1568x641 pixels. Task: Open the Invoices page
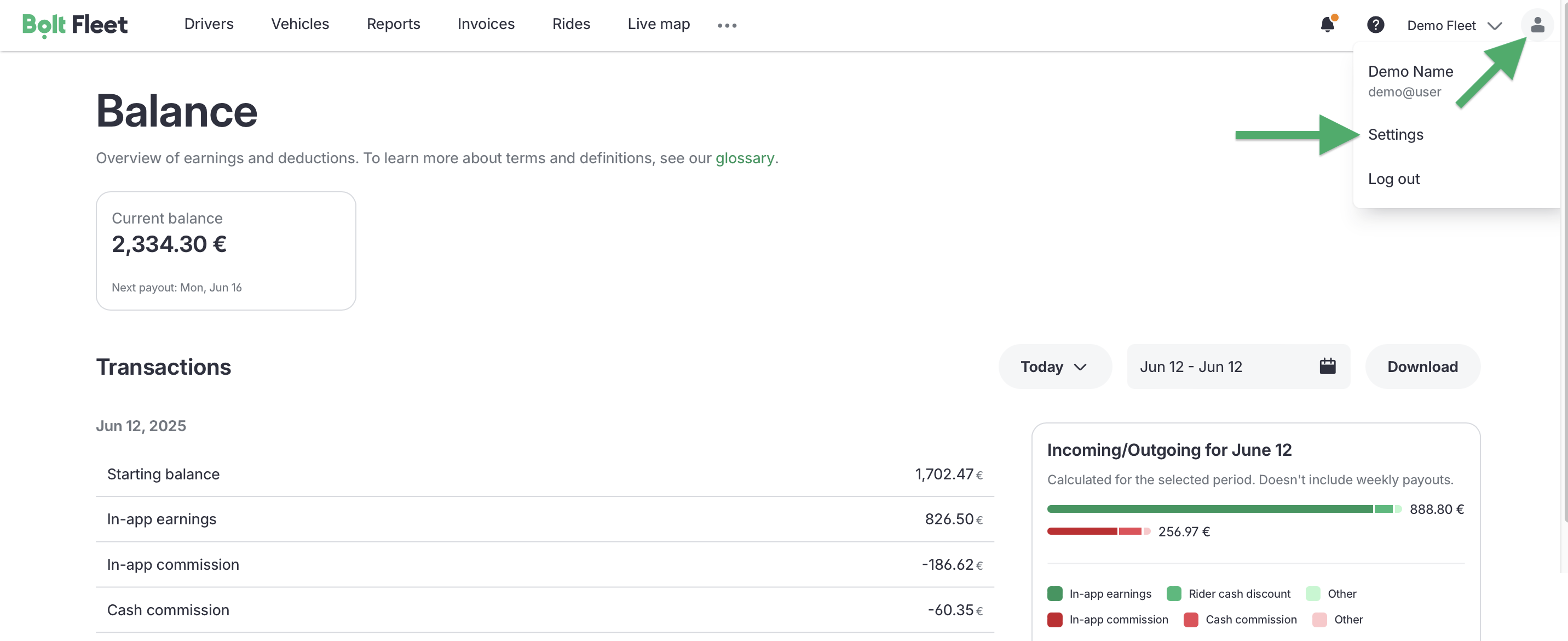click(x=486, y=24)
